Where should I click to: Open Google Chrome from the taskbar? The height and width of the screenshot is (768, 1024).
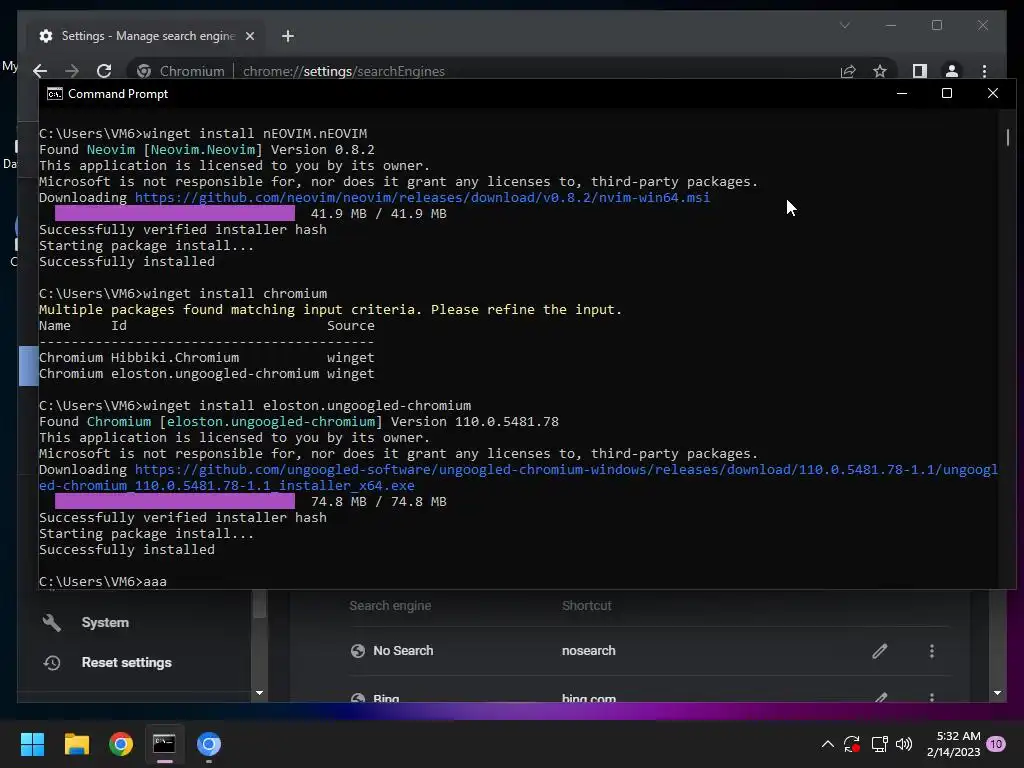121,744
